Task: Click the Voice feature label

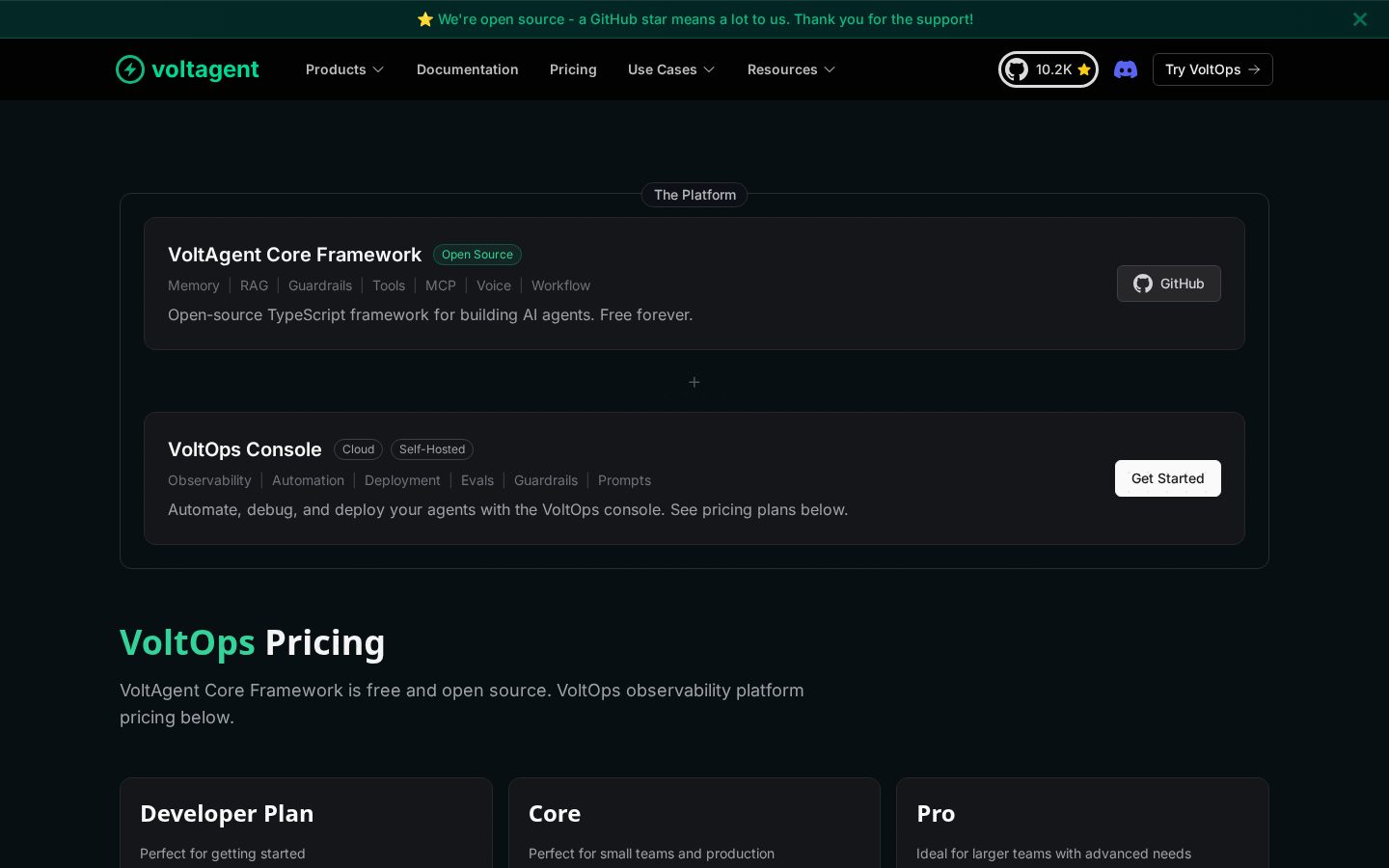Action: coord(494,285)
